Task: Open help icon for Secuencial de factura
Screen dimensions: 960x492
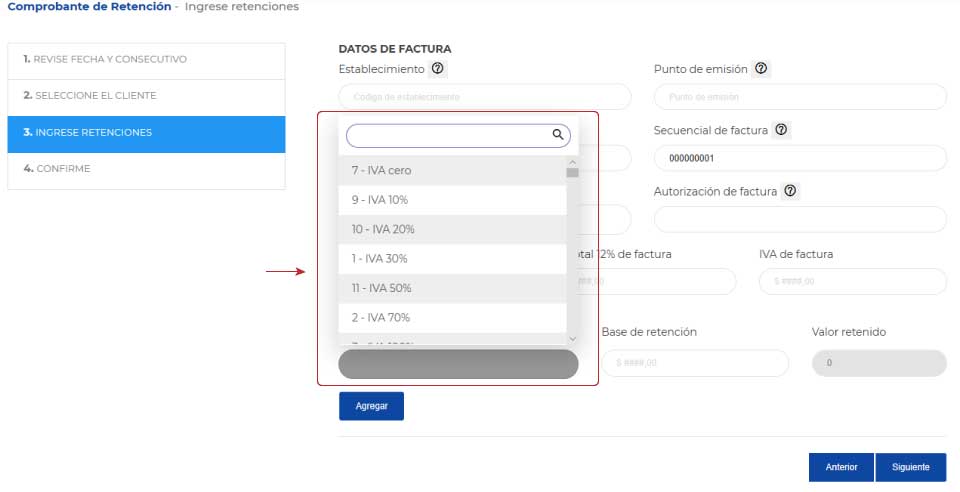Action: pos(781,130)
